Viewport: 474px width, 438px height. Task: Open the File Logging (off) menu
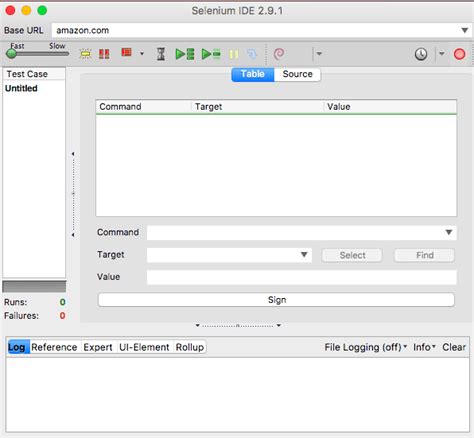point(366,347)
